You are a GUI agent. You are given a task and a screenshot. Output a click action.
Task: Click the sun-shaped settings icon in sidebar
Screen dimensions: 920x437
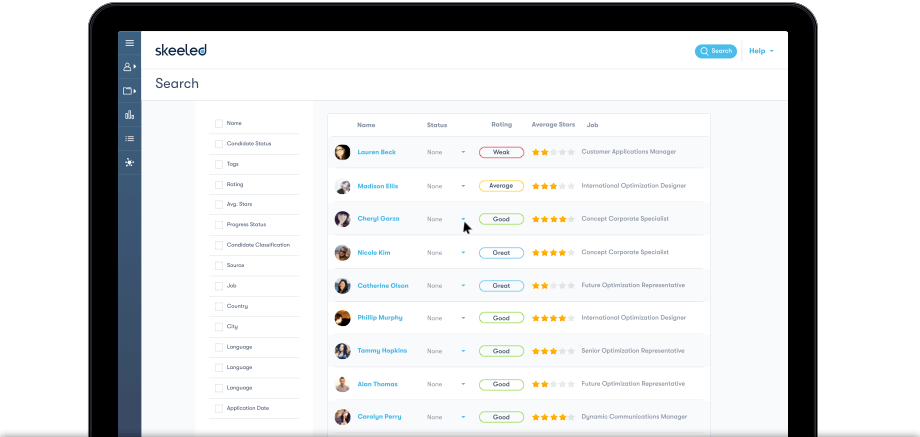(x=129, y=162)
